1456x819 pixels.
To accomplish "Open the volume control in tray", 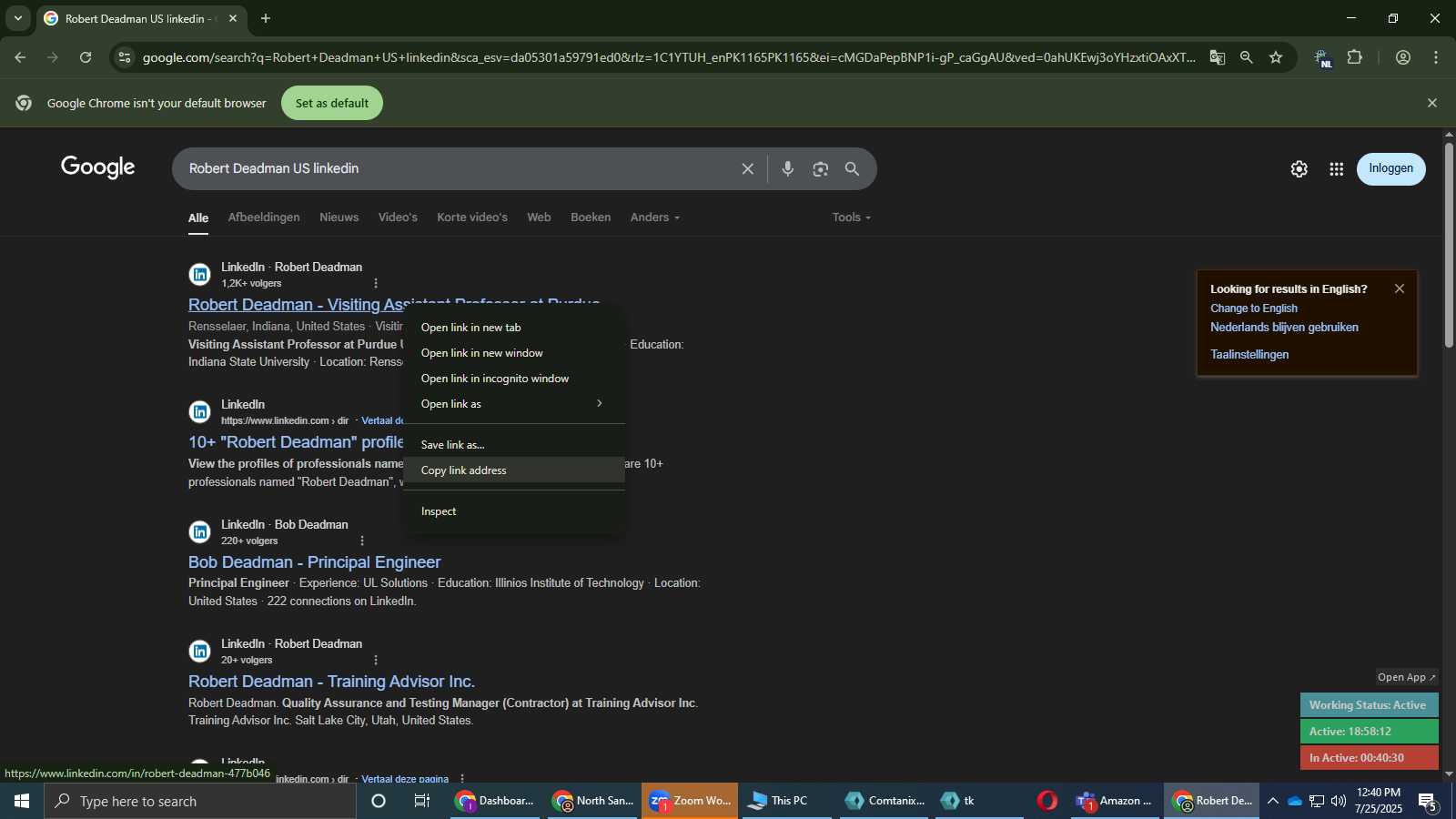I will (1339, 801).
